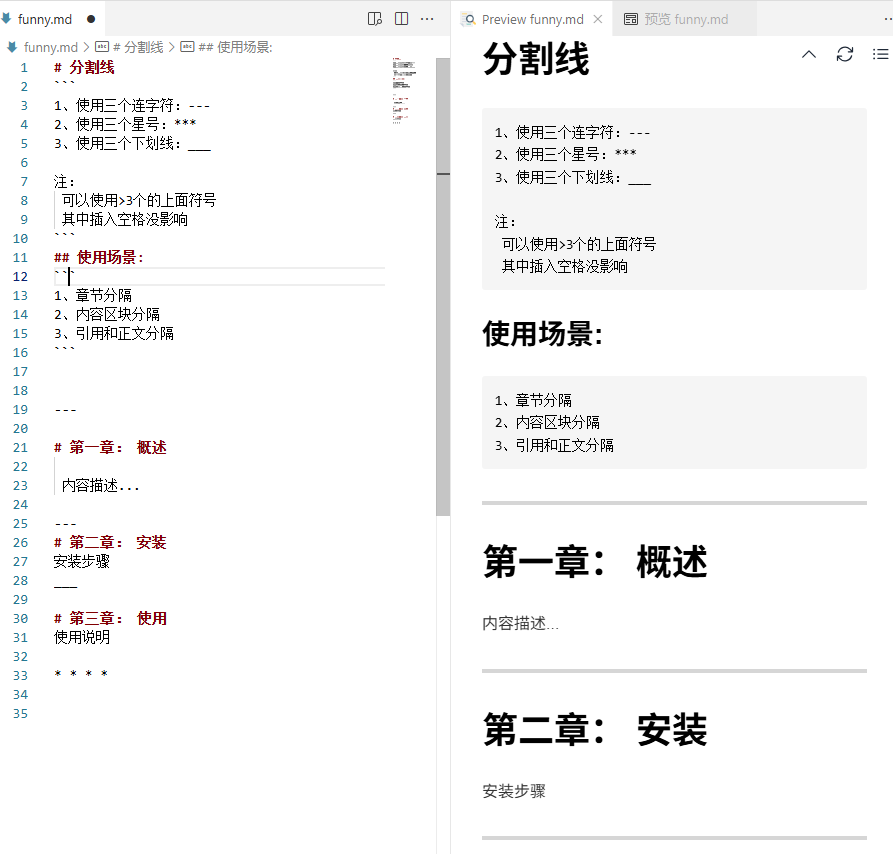893x854 pixels.
Task: Click preview code line 3、使用三个下划线
Action: click(572, 178)
